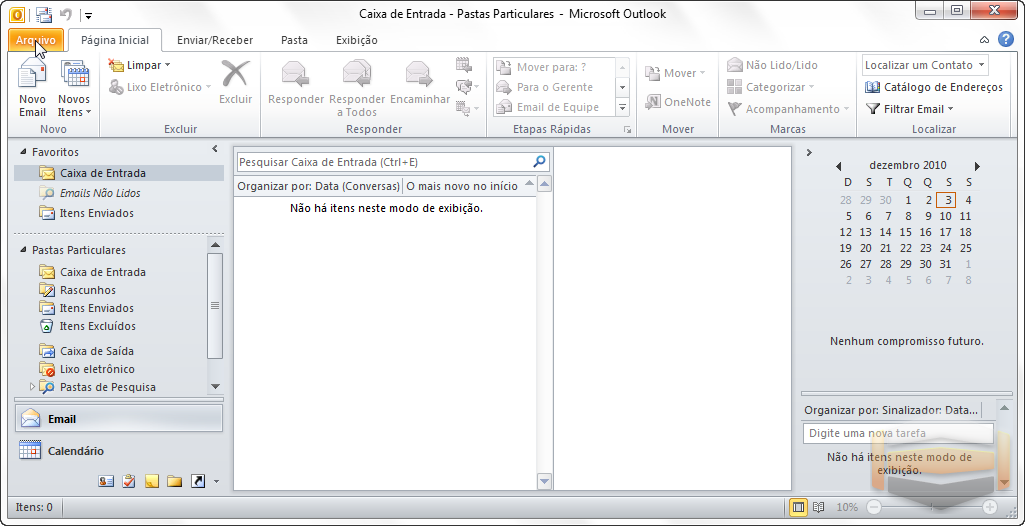Open the Filtrar Email dropdown
The height and width of the screenshot is (526, 1025).
pos(910,109)
